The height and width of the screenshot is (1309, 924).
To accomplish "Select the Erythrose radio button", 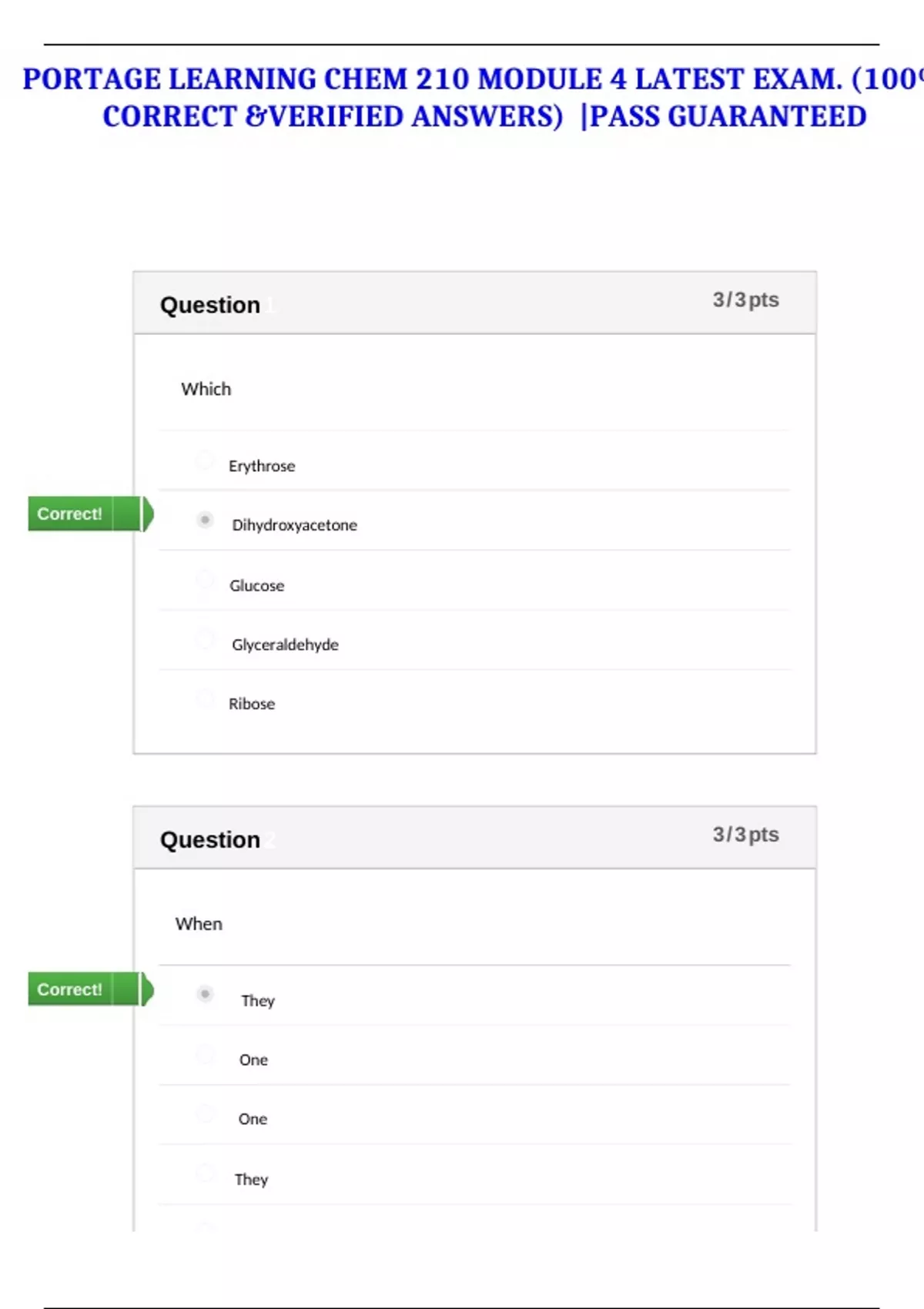I will pyautogui.click(x=205, y=460).
